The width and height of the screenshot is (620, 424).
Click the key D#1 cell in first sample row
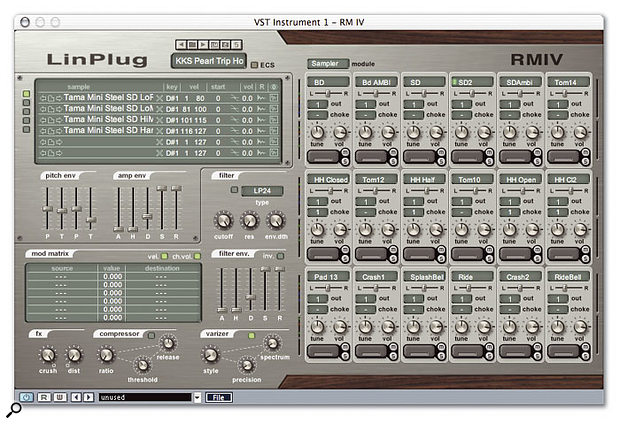pos(172,98)
